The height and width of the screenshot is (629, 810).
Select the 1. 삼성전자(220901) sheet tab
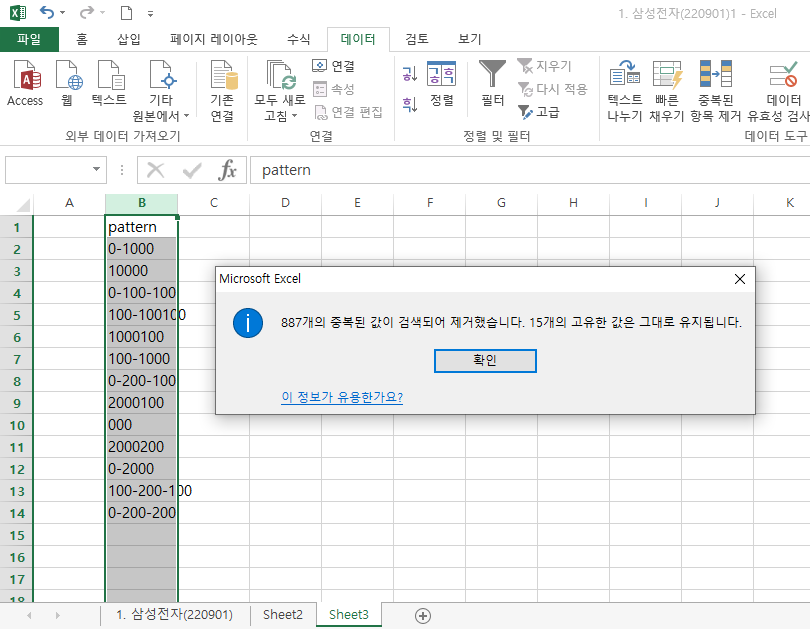coord(174,615)
